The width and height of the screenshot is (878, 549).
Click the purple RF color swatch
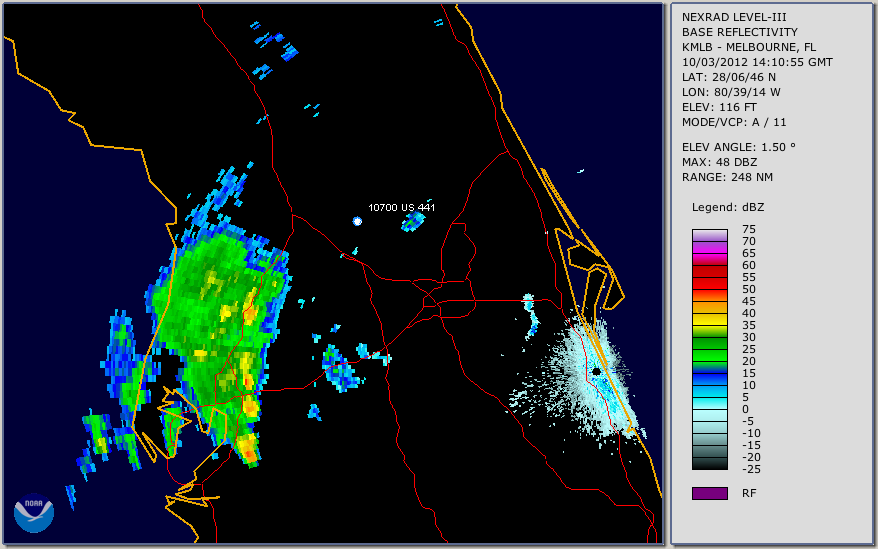(x=709, y=493)
